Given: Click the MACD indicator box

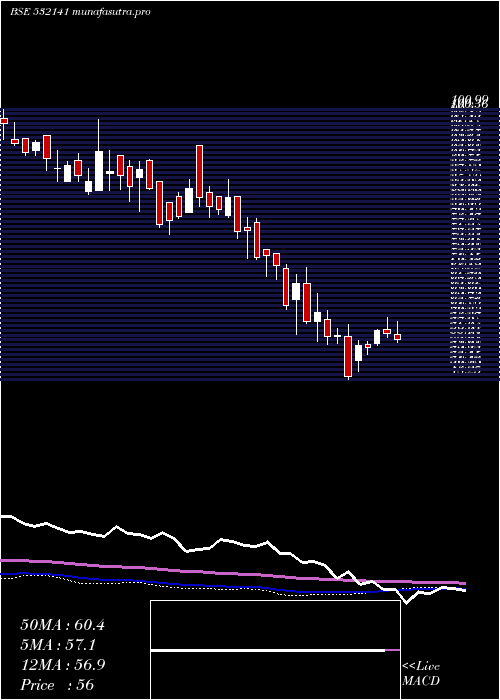Looking at the screenshot, I should pyautogui.click(x=275, y=650).
